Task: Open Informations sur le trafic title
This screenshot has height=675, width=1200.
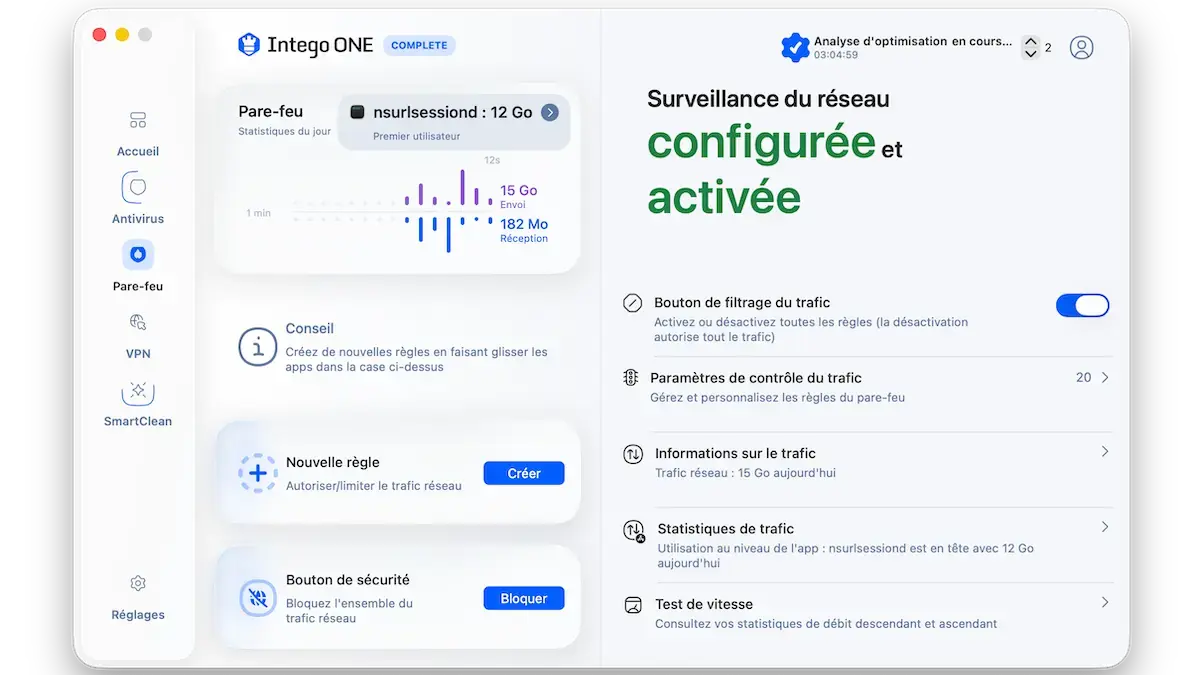Action: [x=735, y=453]
